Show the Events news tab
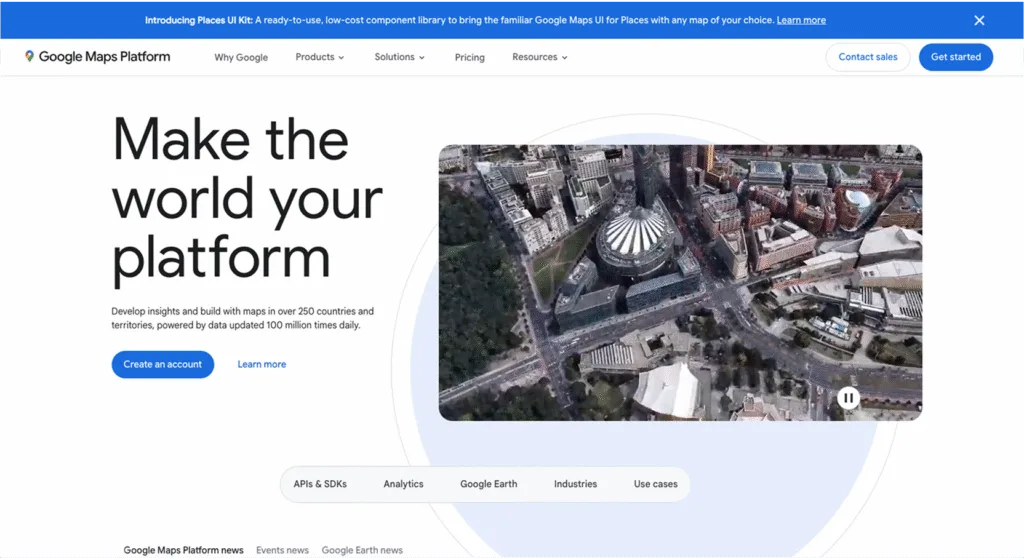The height and width of the screenshot is (558, 1024). point(282,550)
